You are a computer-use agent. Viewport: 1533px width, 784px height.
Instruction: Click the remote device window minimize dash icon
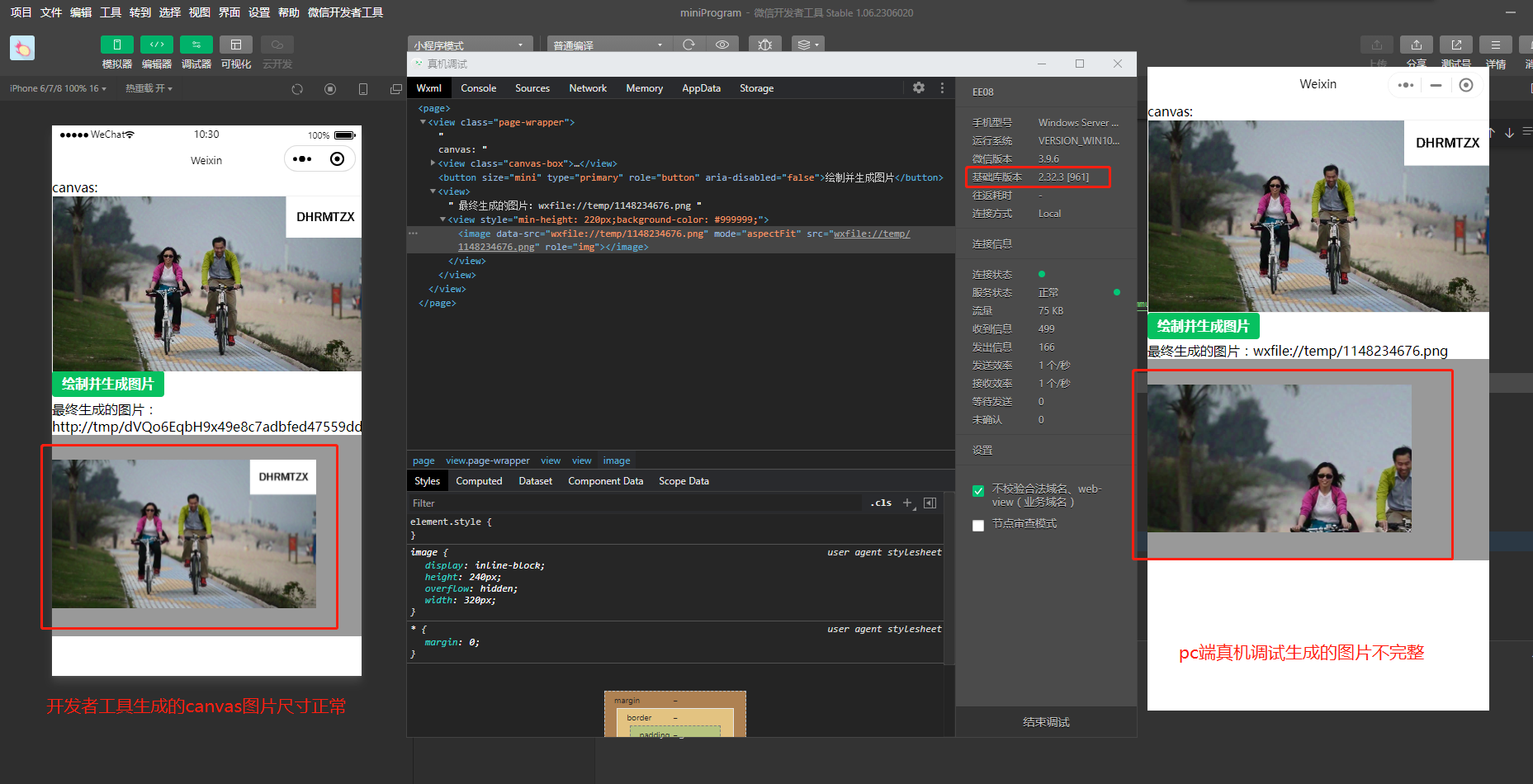point(1436,85)
